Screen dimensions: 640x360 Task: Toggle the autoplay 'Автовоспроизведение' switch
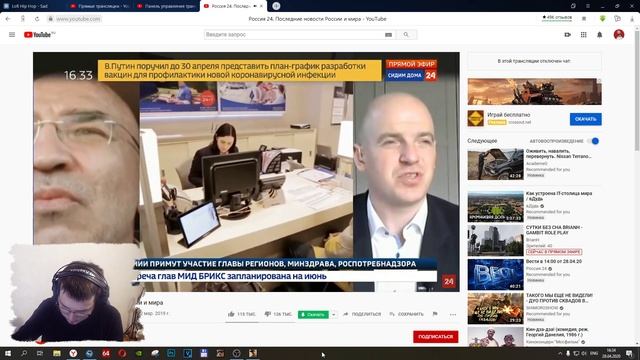click(593, 141)
